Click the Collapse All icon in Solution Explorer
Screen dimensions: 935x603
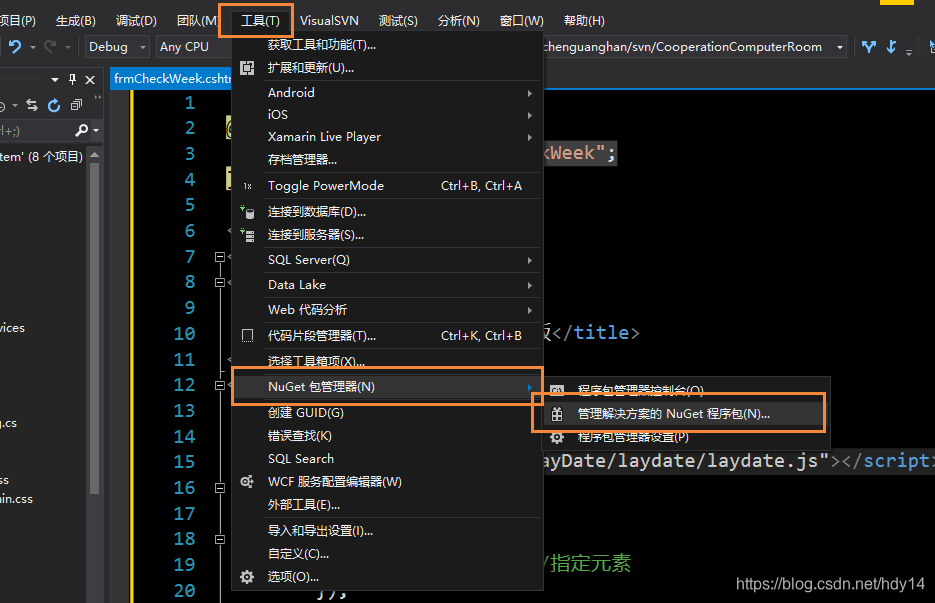pyautogui.click(x=76, y=106)
